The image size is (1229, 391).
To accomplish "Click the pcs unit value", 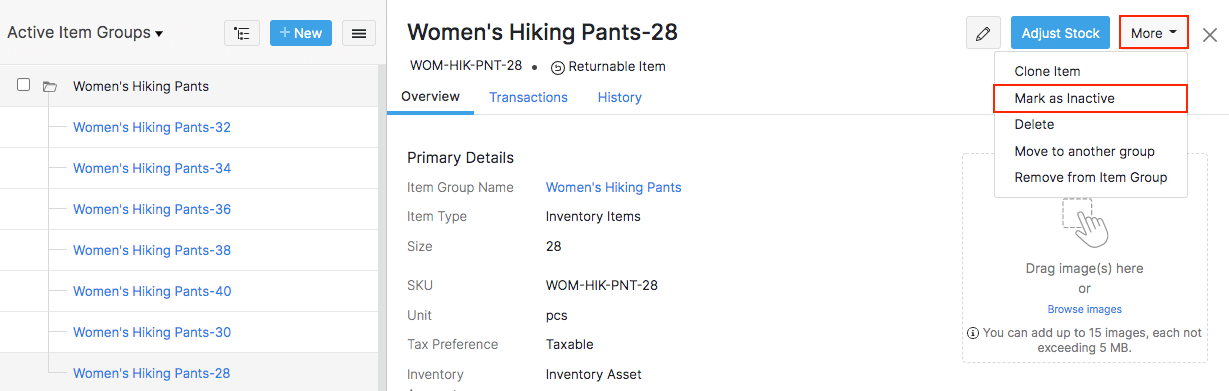I will click(557, 315).
